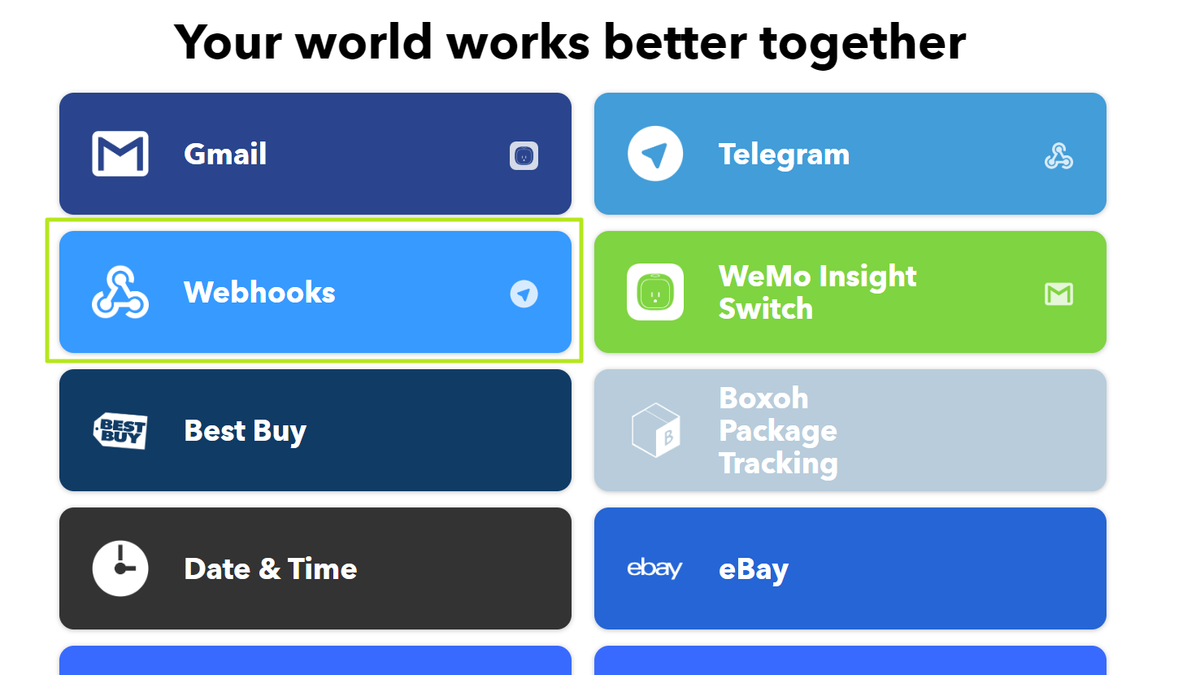Select the Best Buy service name
Viewport: 1200px width, 675px height.
(245, 431)
